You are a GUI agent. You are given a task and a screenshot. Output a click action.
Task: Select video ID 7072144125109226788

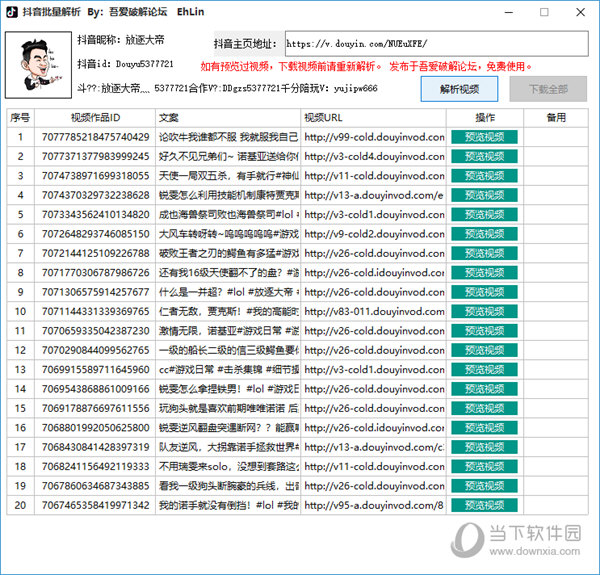96,253
